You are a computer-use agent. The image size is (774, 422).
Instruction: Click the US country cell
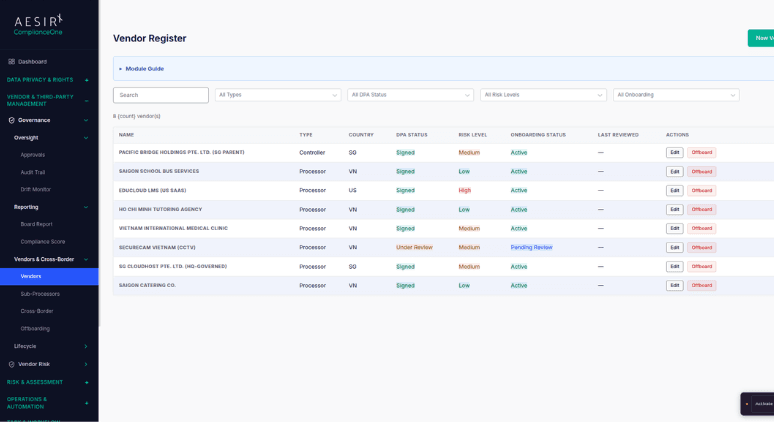[x=352, y=191]
